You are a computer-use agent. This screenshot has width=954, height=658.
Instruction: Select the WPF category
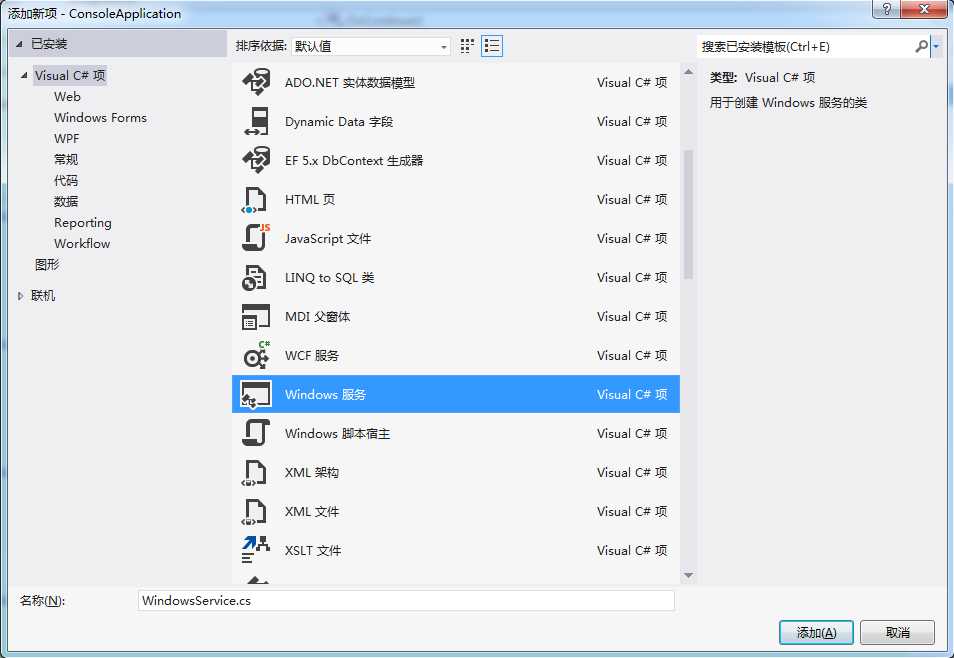tap(66, 138)
